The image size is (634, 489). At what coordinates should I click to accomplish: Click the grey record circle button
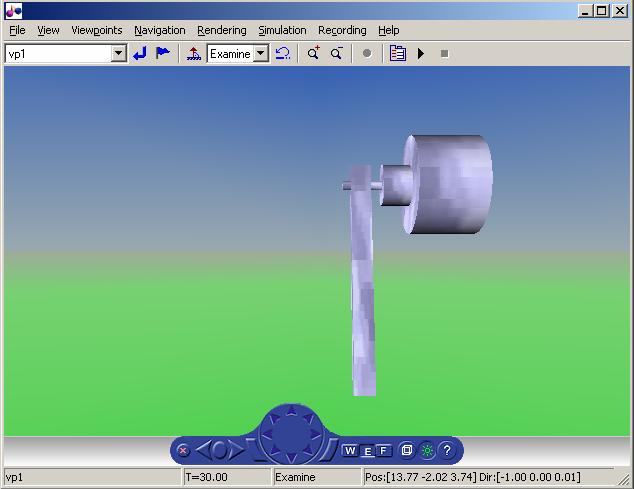click(367, 53)
